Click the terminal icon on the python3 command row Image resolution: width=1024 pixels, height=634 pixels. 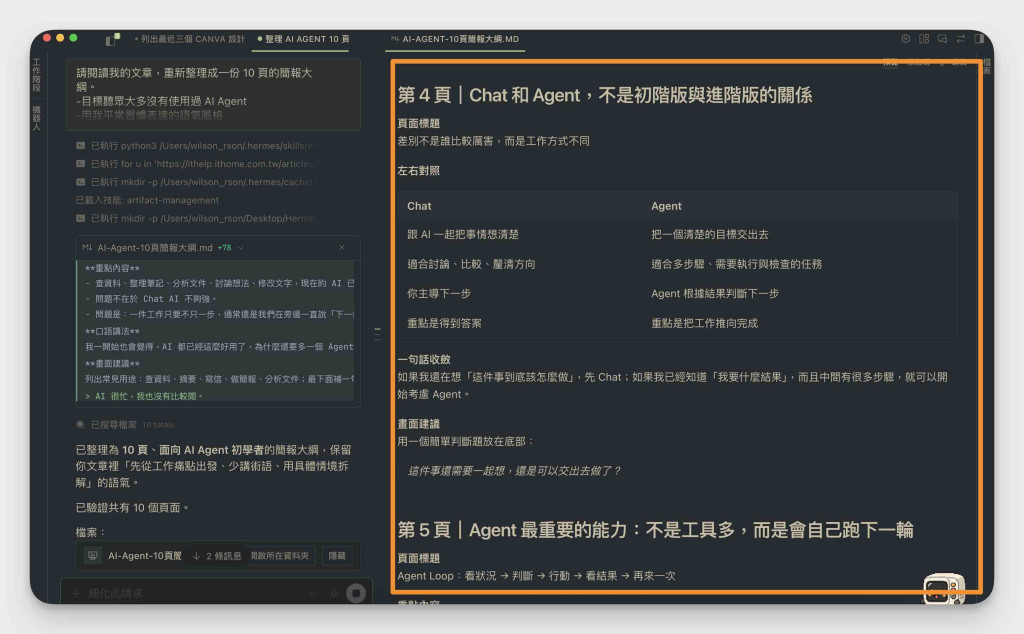pyautogui.click(x=80, y=146)
